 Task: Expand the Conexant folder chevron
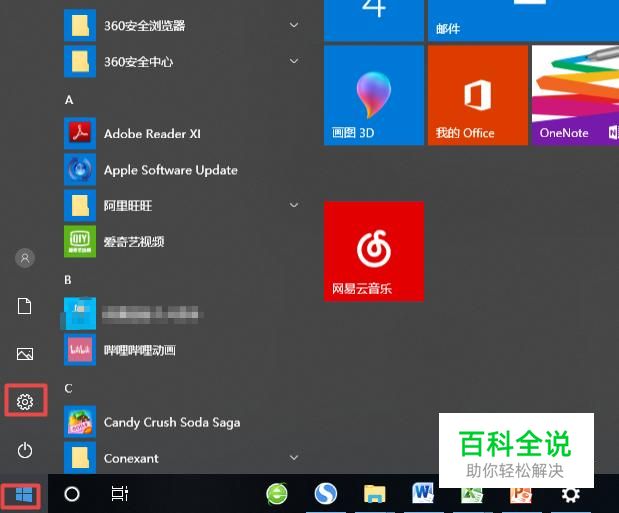coord(294,458)
